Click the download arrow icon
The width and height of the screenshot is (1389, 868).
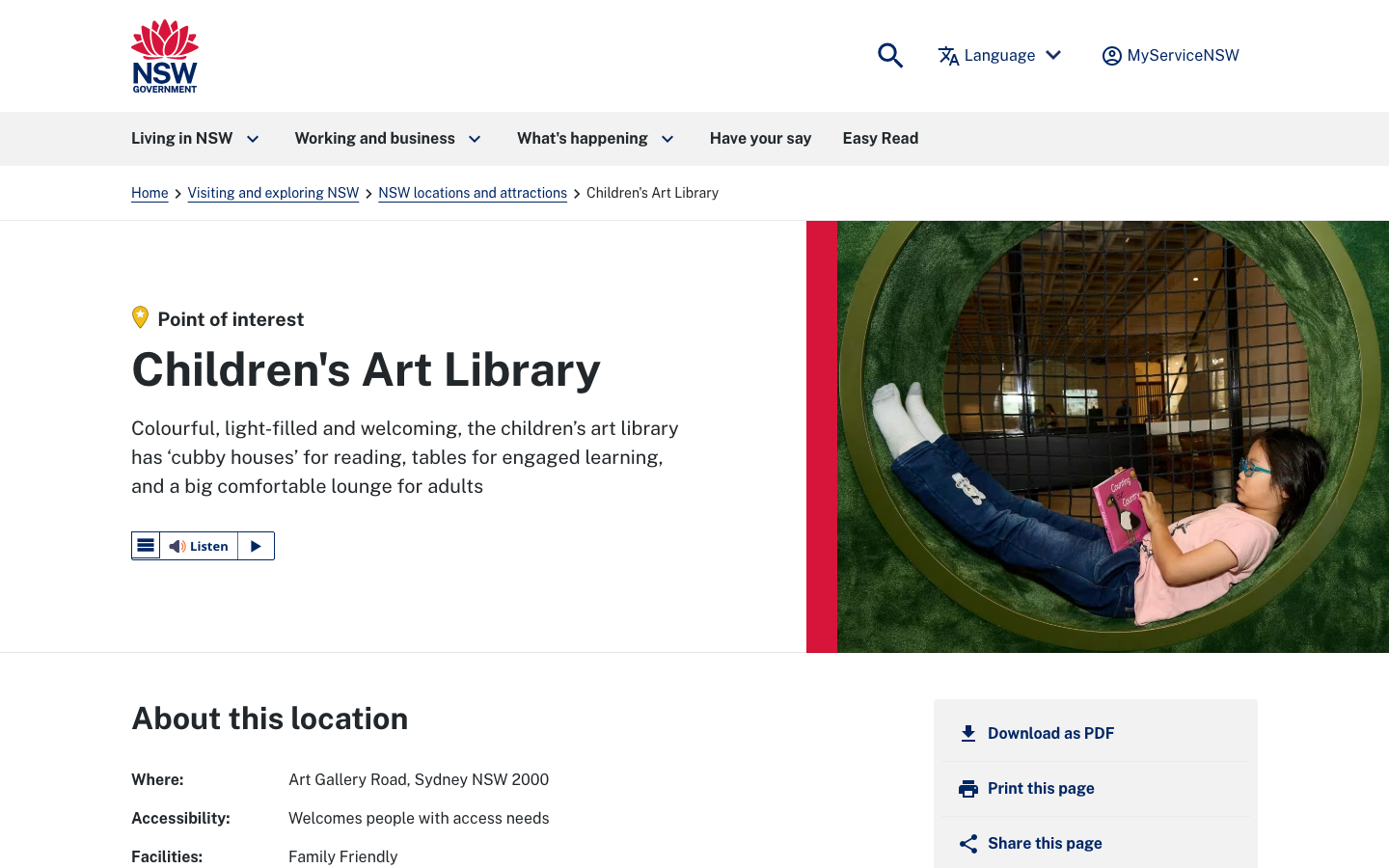coord(968,734)
